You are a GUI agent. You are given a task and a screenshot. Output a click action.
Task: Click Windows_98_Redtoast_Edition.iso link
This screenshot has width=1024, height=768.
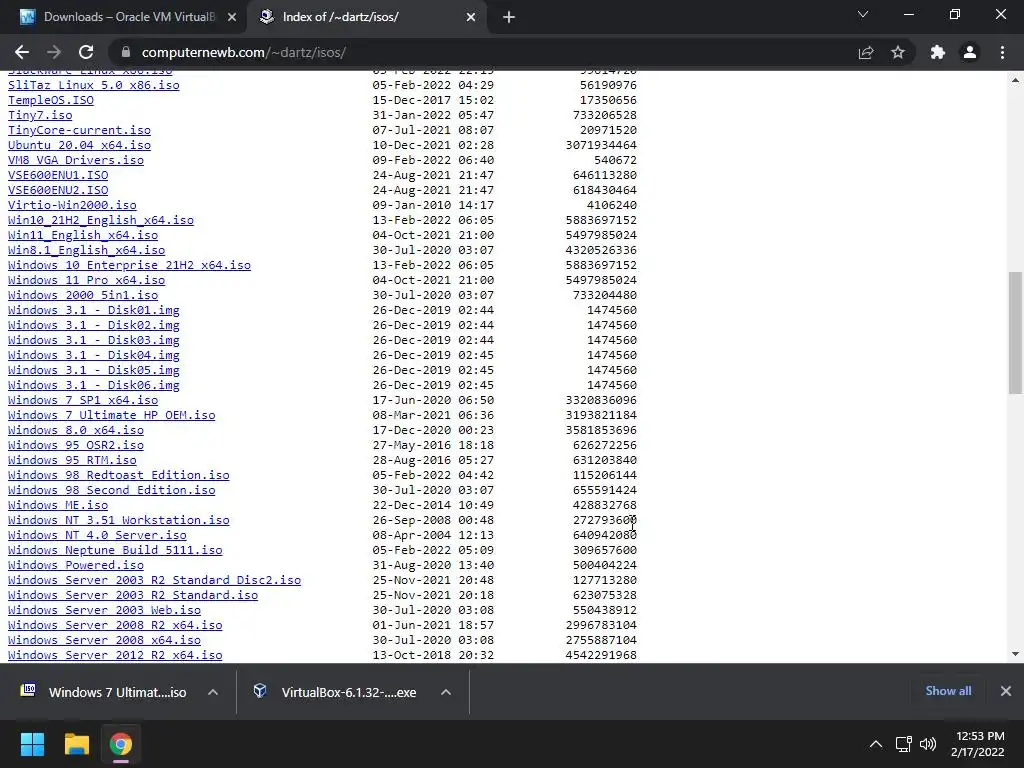119,475
